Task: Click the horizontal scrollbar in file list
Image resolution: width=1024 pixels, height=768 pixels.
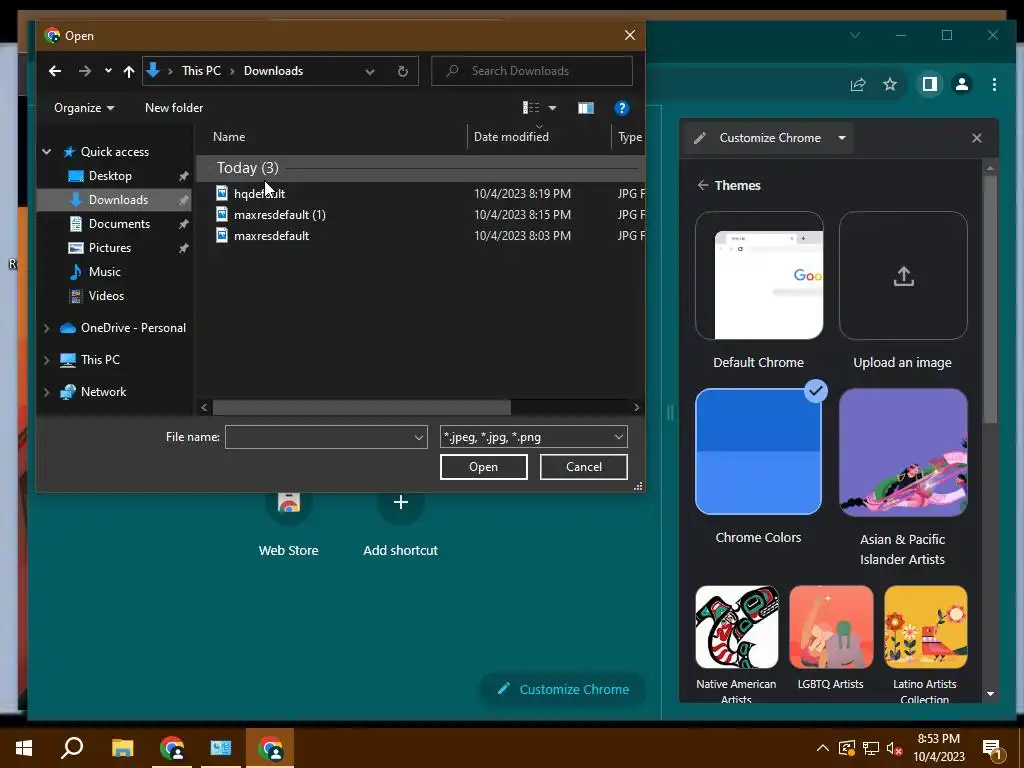Action: click(x=361, y=408)
